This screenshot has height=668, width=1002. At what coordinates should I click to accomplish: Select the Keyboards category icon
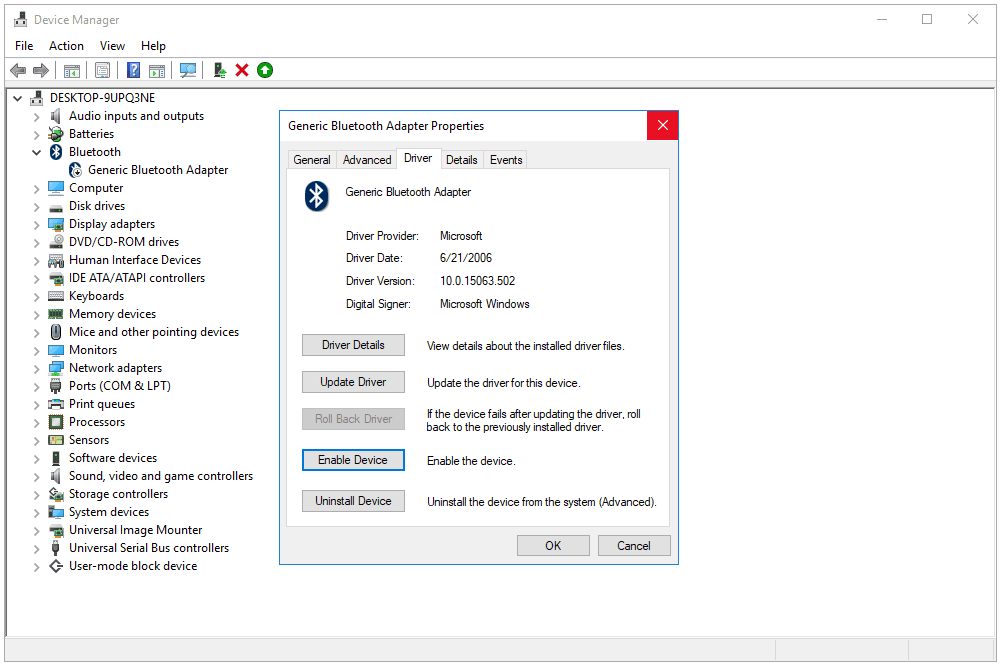(56, 296)
